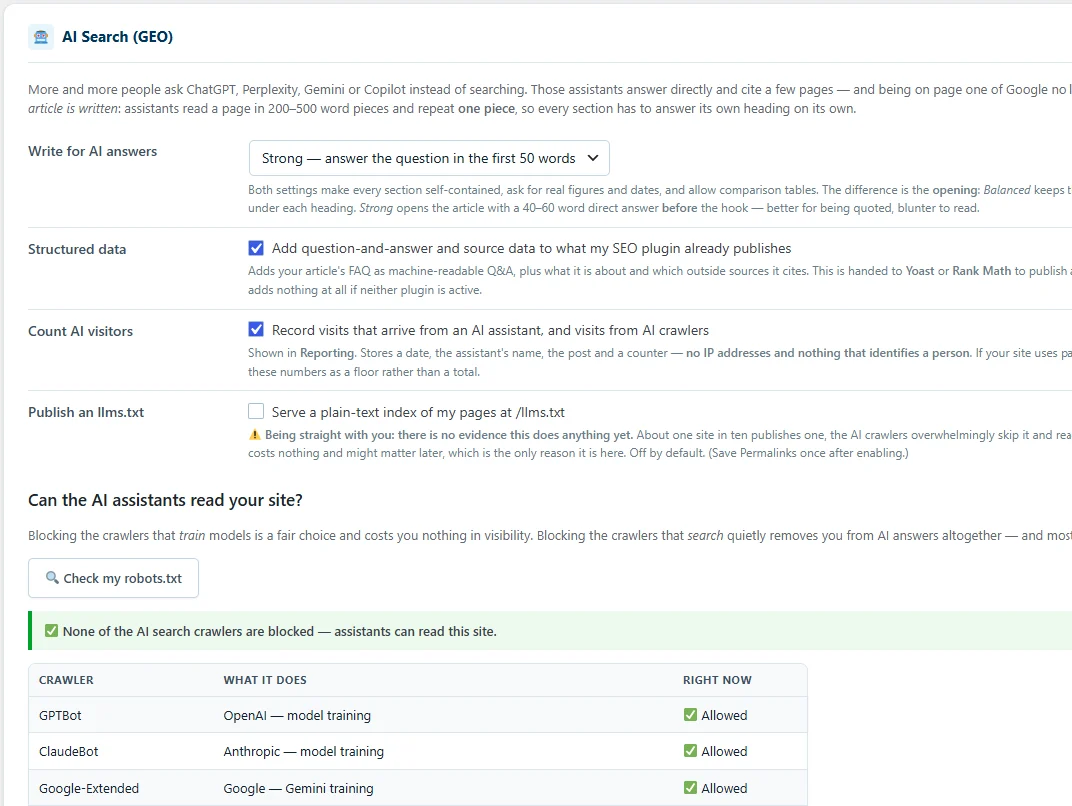Click the magnifier icon on Check my robots.txt

click(x=52, y=578)
